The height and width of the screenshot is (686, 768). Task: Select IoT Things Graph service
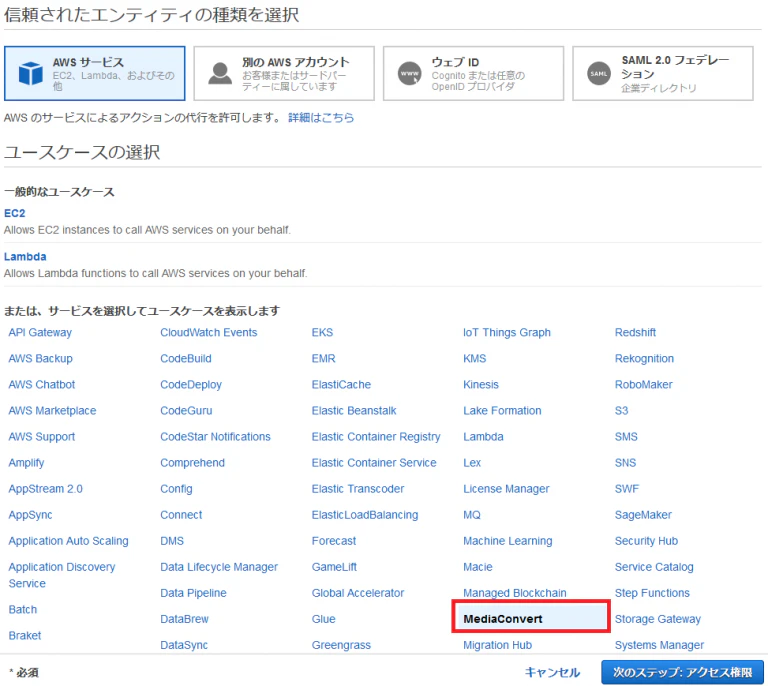(x=507, y=332)
